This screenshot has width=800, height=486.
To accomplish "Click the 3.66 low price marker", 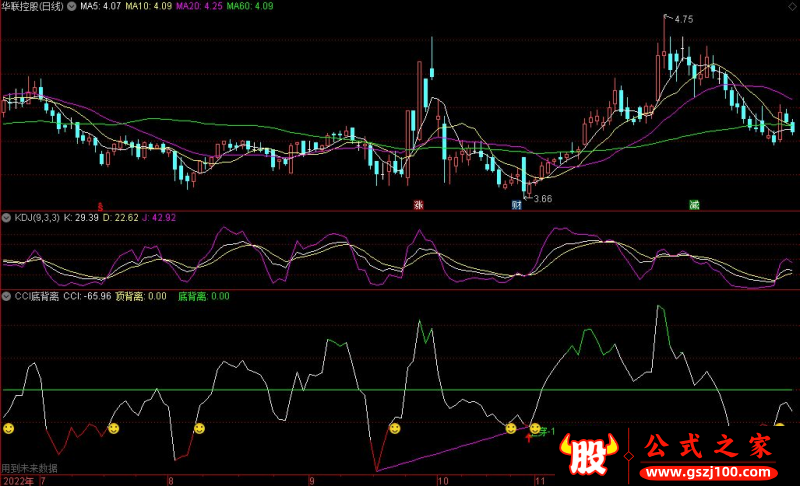I will tap(543, 199).
